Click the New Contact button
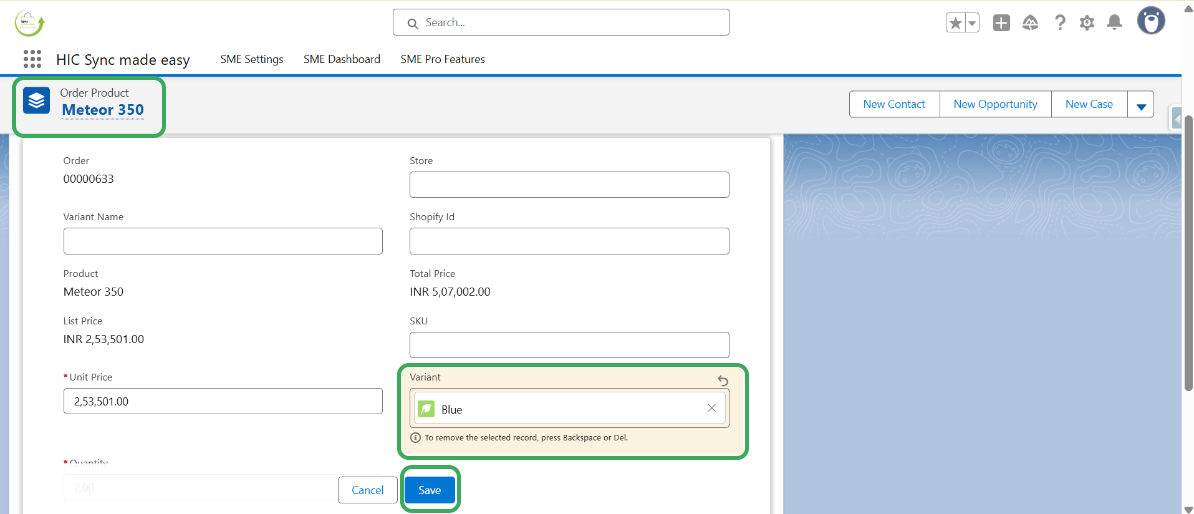This screenshot has height=514, width=1194. (x=894, y=104)
